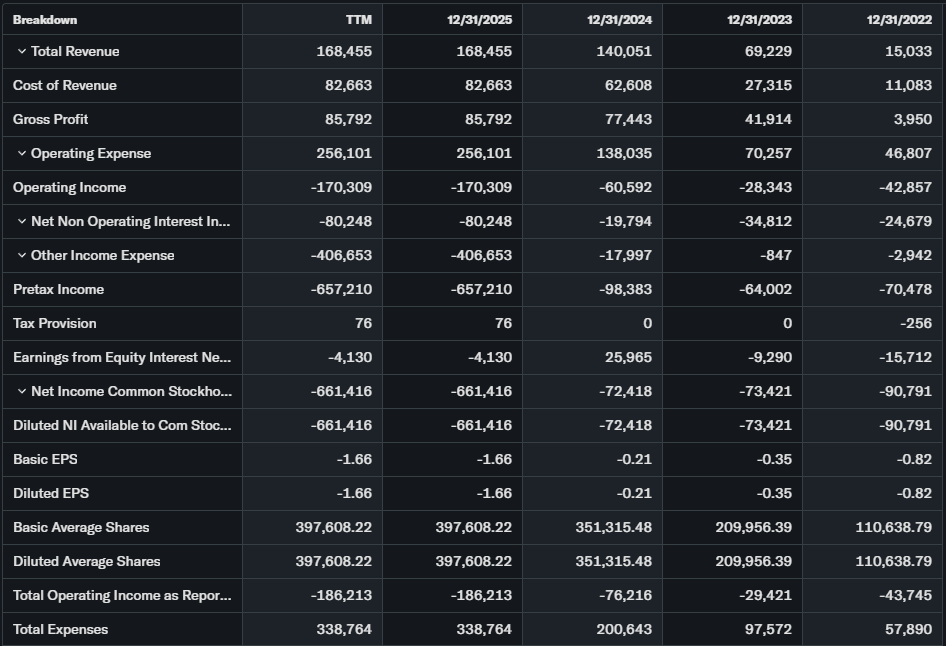
Task: Expand Net Non Operating Interest row chevron
Action: click(22, 222)
